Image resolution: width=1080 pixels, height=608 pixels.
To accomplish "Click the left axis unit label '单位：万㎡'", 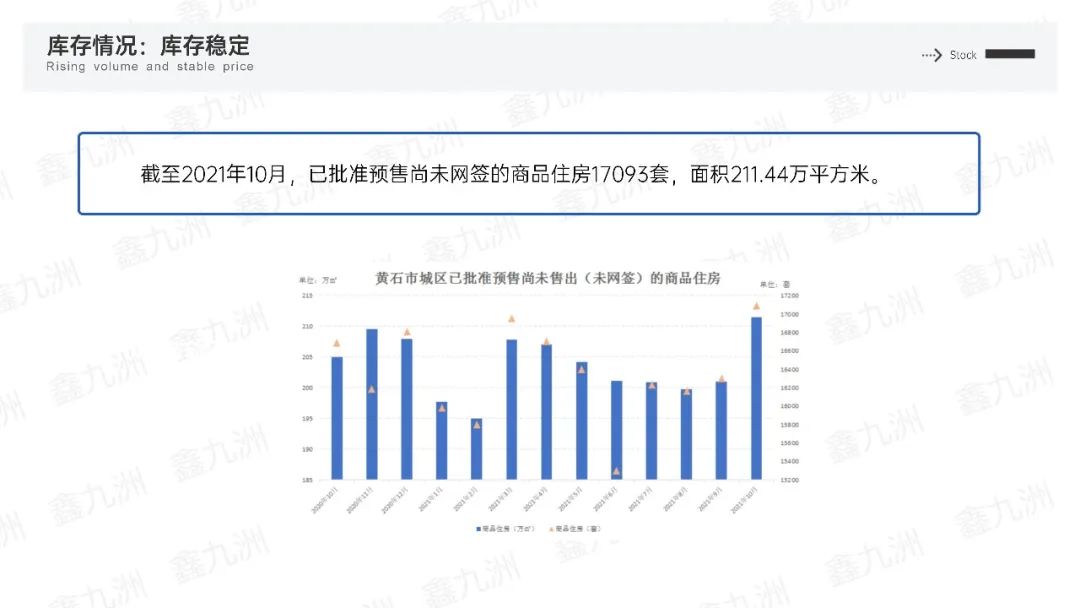I will pyautogui.click(x=318, y=280).
